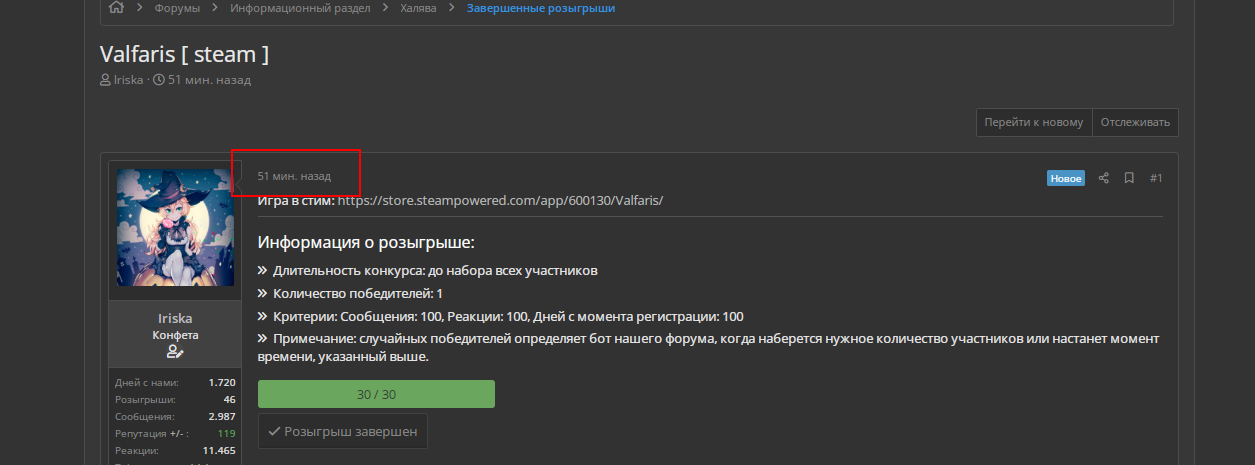This screenshot has width=1255, height=465.
Task: Click the Новое badge on the post
Action: [1066, 178]
